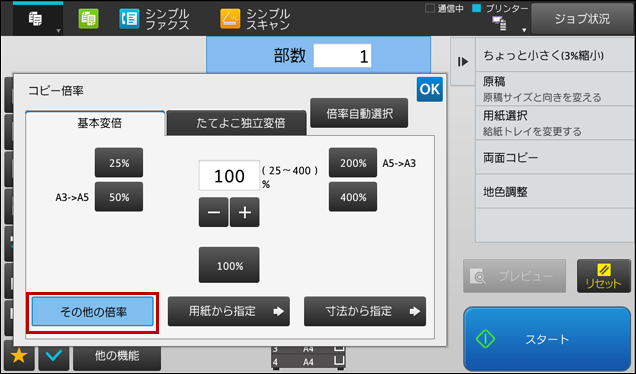Collapse the action panel arrow
The height and width of the screenshot is (374, 636).
[463, 62]
